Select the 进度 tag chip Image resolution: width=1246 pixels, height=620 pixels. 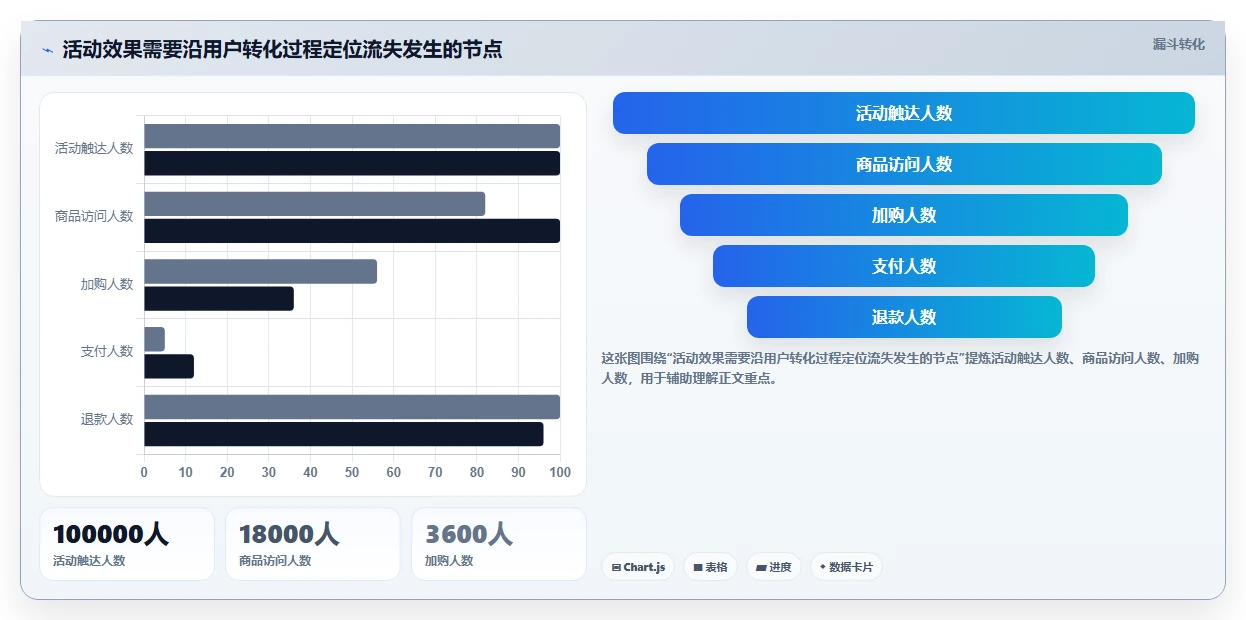coord(774,567)
